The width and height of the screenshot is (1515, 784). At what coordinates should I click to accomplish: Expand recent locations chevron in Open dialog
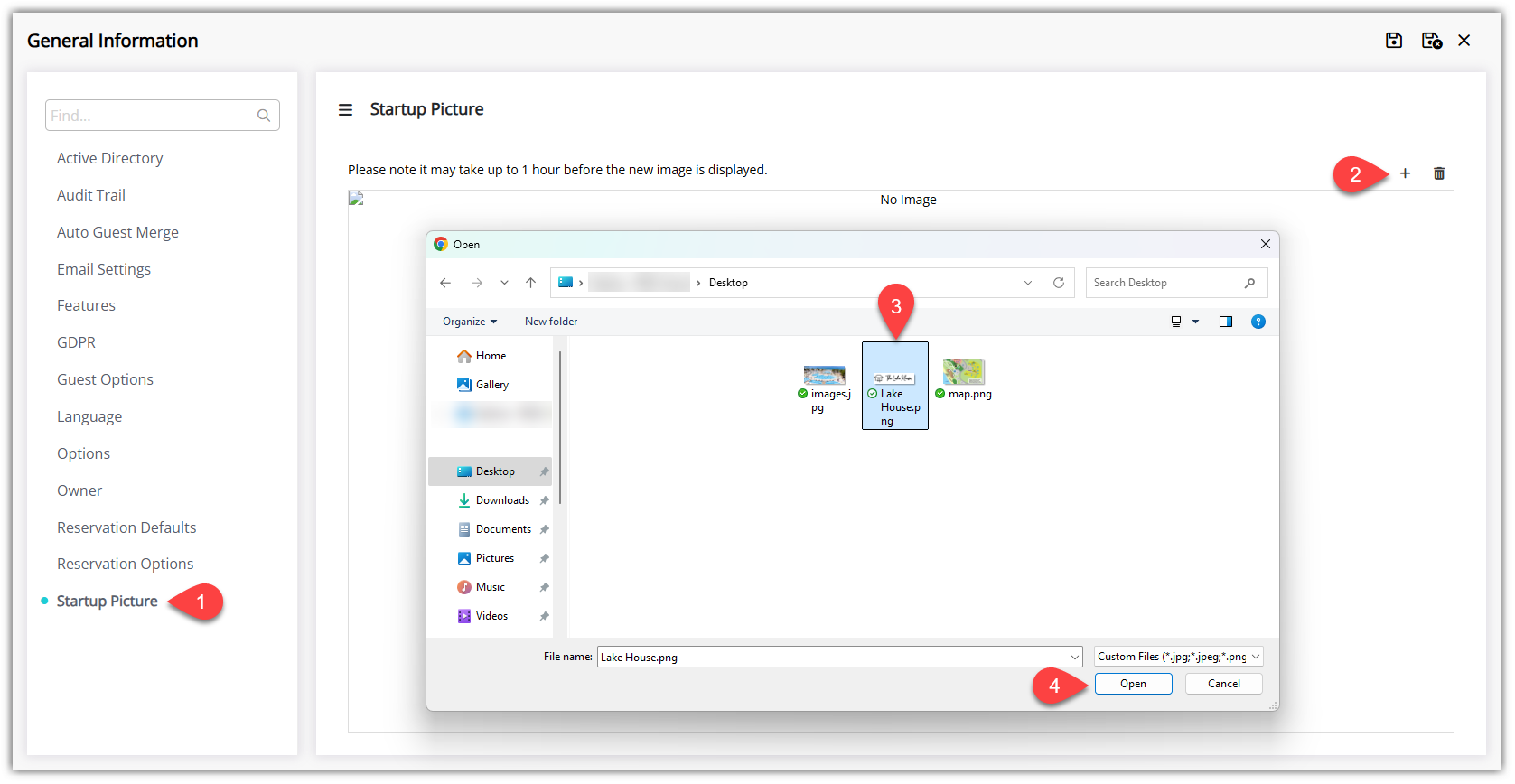coord(504,283)
